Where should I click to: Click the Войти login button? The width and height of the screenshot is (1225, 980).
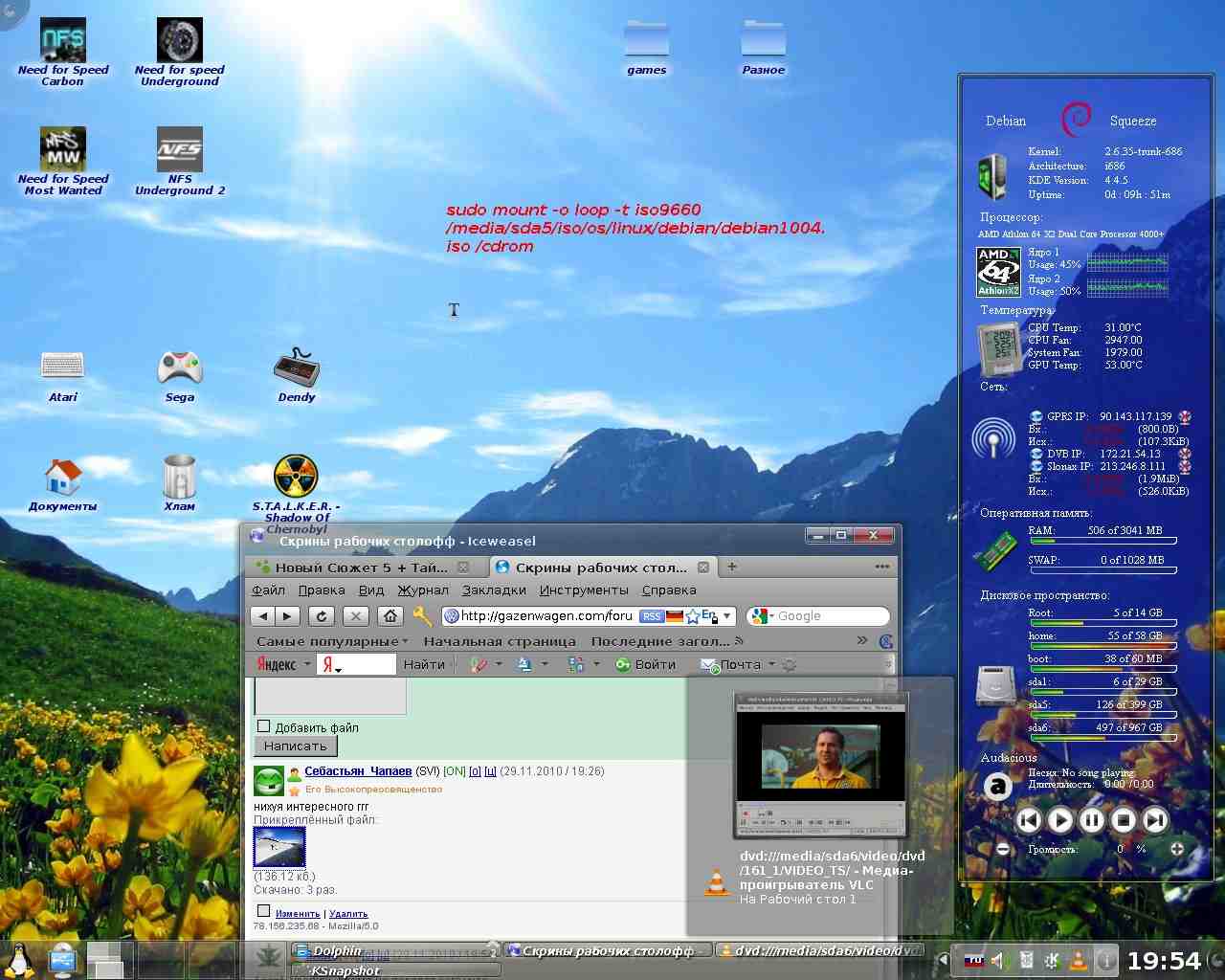coord(646,664)
